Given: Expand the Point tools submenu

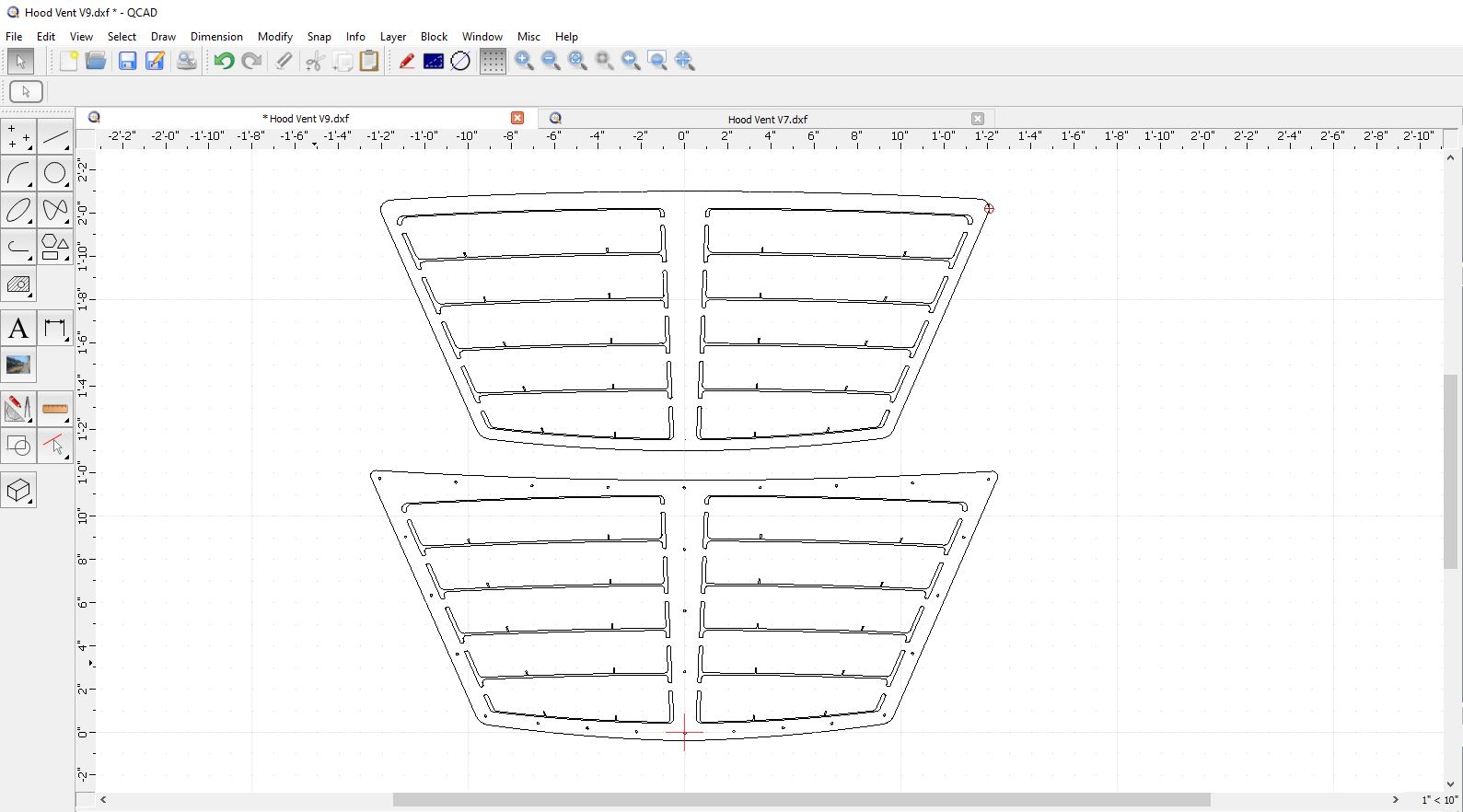Looking at the screenshot, I should 18,137.
